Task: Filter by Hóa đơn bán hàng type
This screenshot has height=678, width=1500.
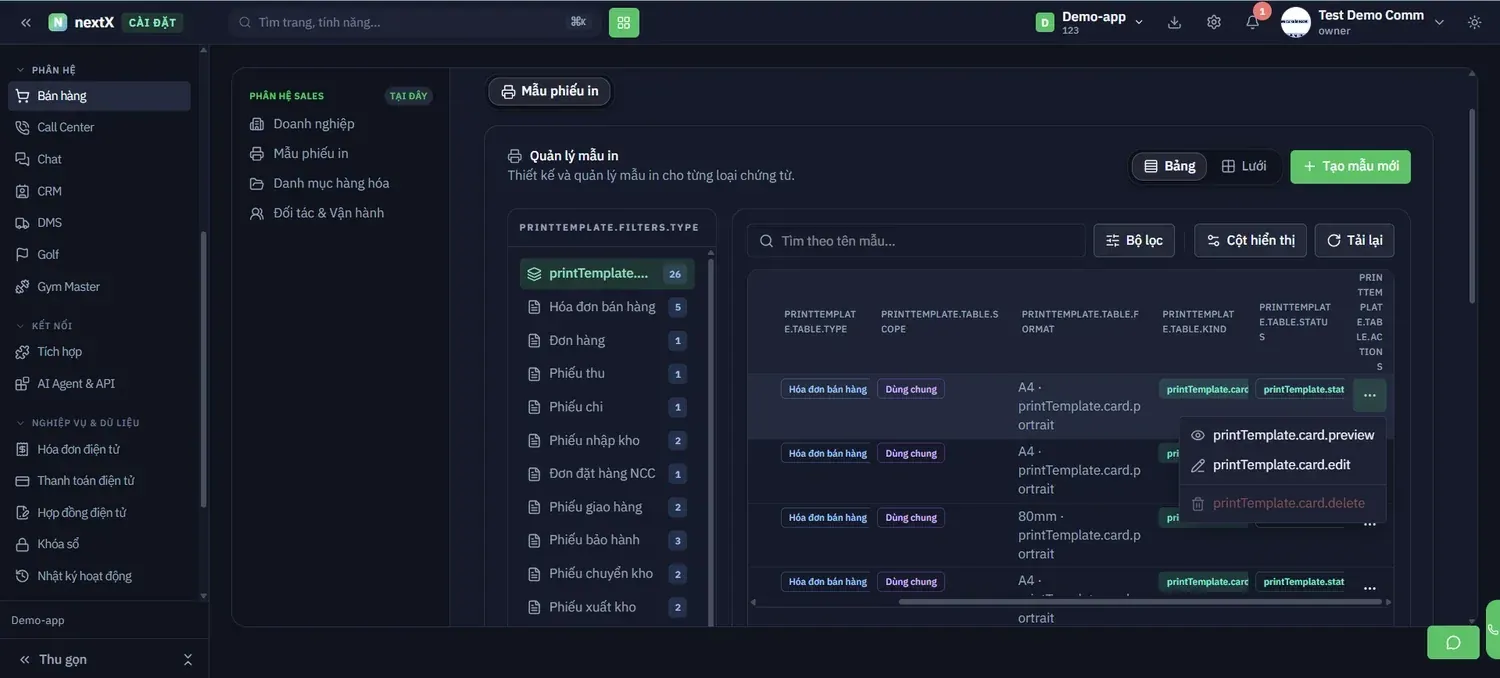Action: [607, 307]
